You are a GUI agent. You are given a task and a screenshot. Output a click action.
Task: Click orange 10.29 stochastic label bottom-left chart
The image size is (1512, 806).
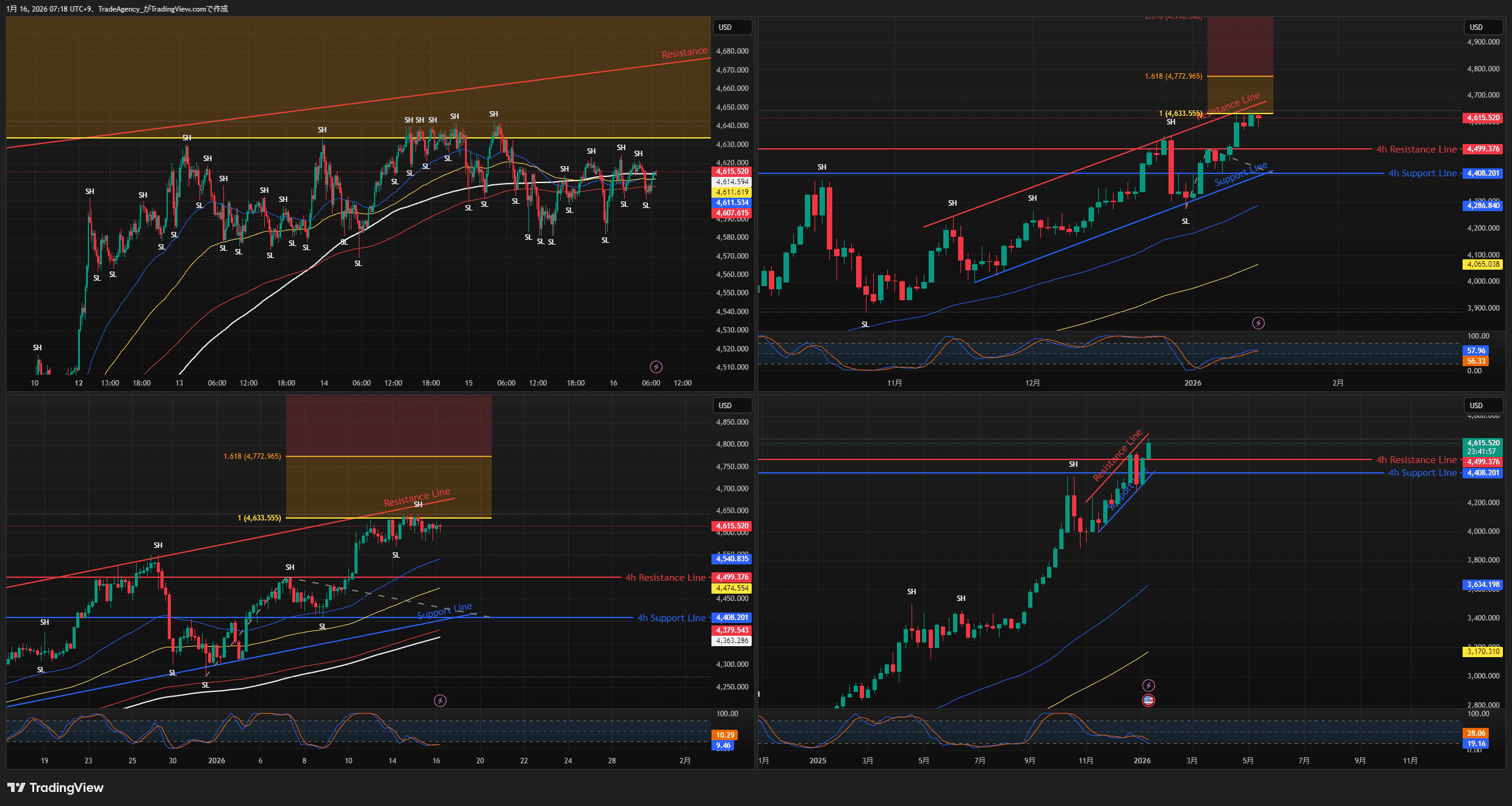724,735
